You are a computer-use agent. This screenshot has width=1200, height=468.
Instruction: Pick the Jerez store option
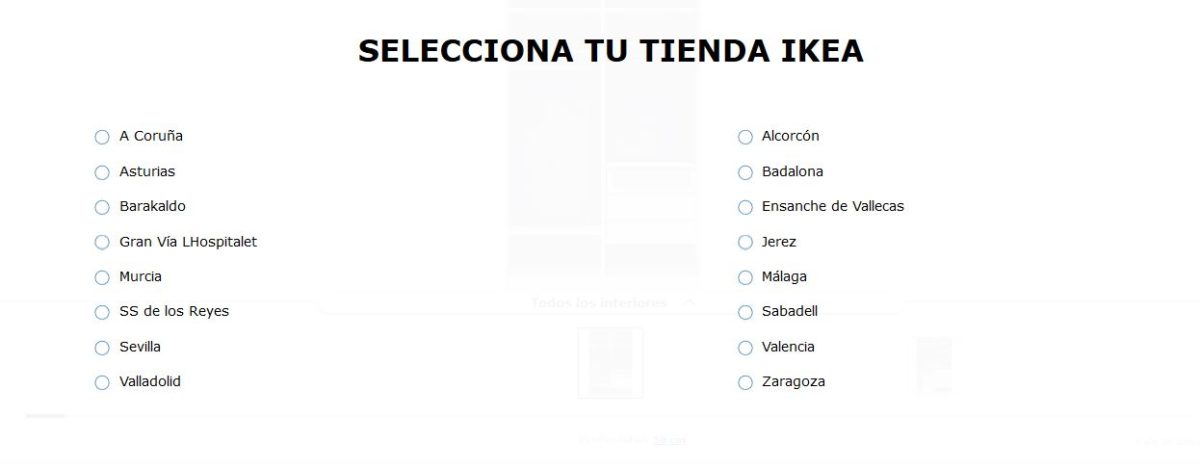click(745, 242)
